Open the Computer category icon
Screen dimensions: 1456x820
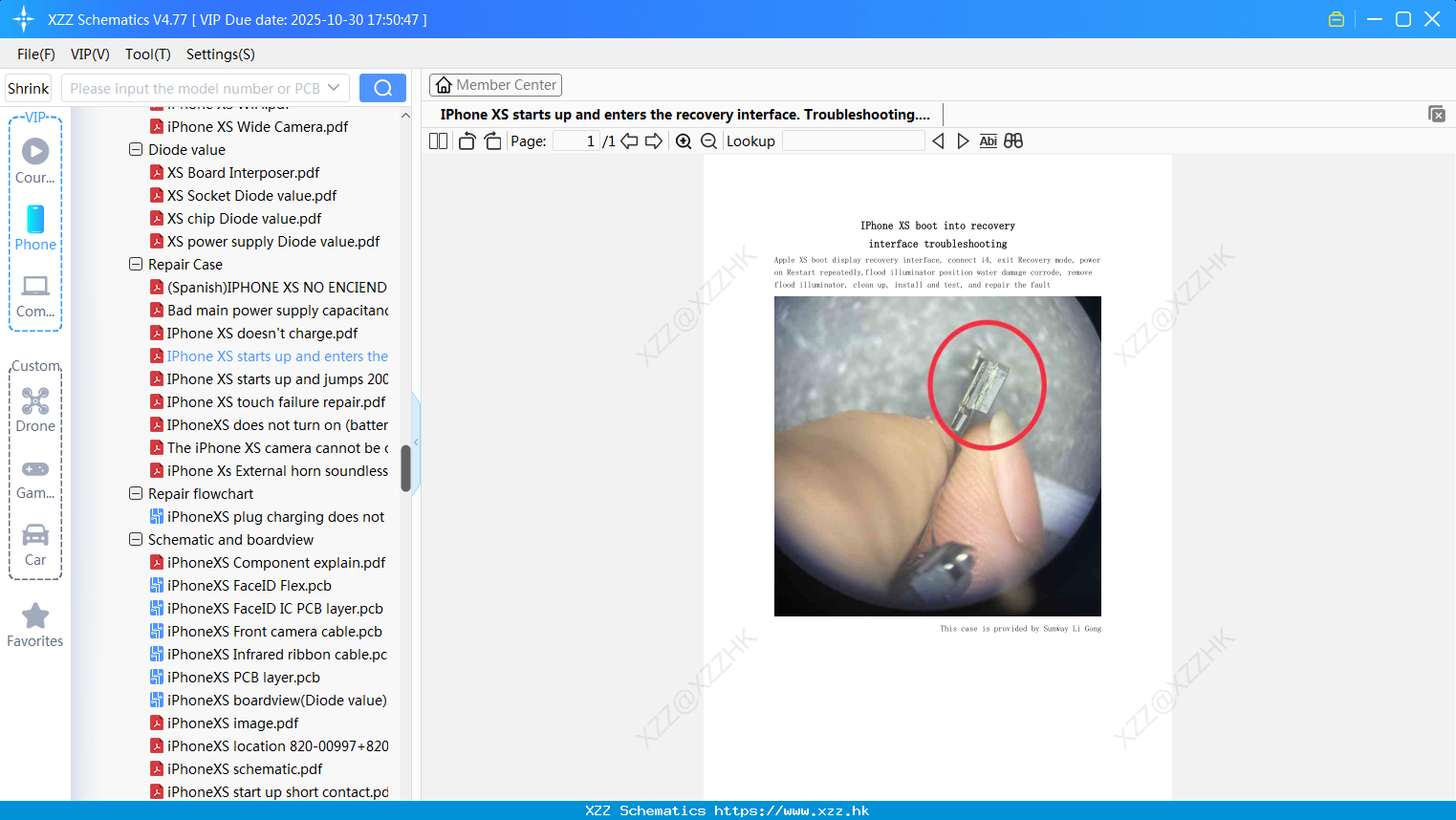(35, 295)
